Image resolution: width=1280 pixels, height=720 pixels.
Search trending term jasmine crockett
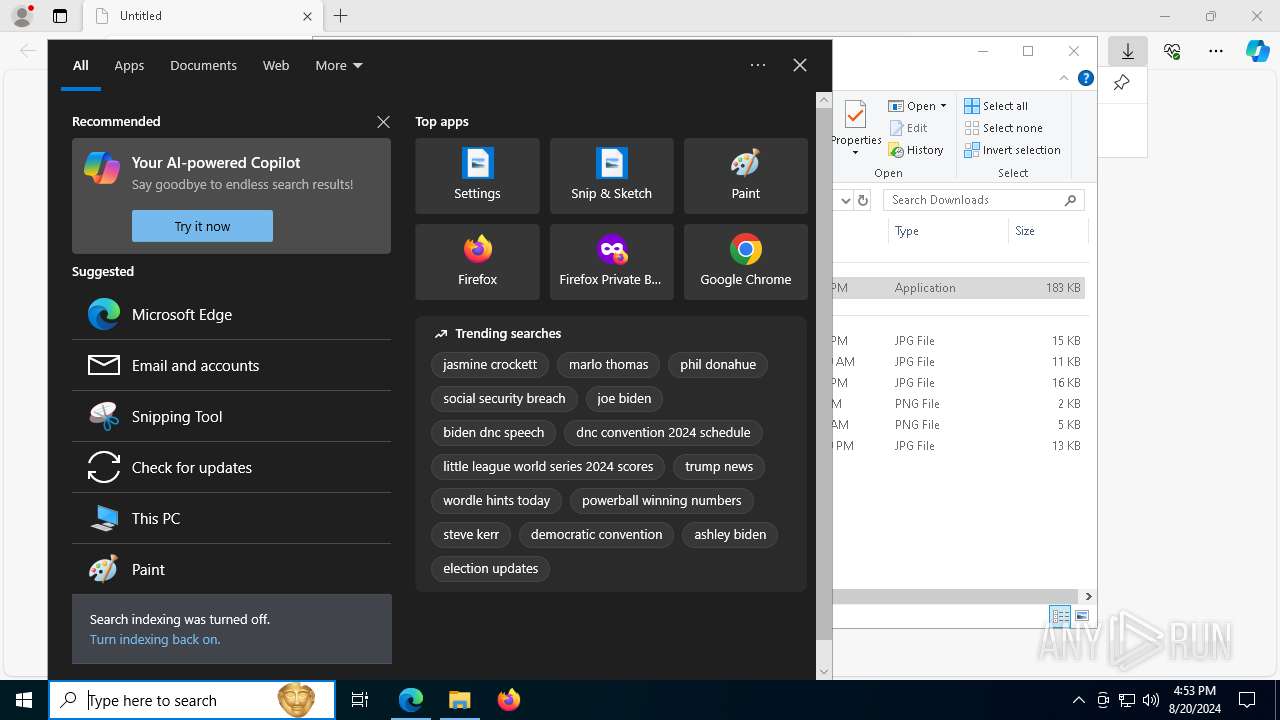(490, 365)
